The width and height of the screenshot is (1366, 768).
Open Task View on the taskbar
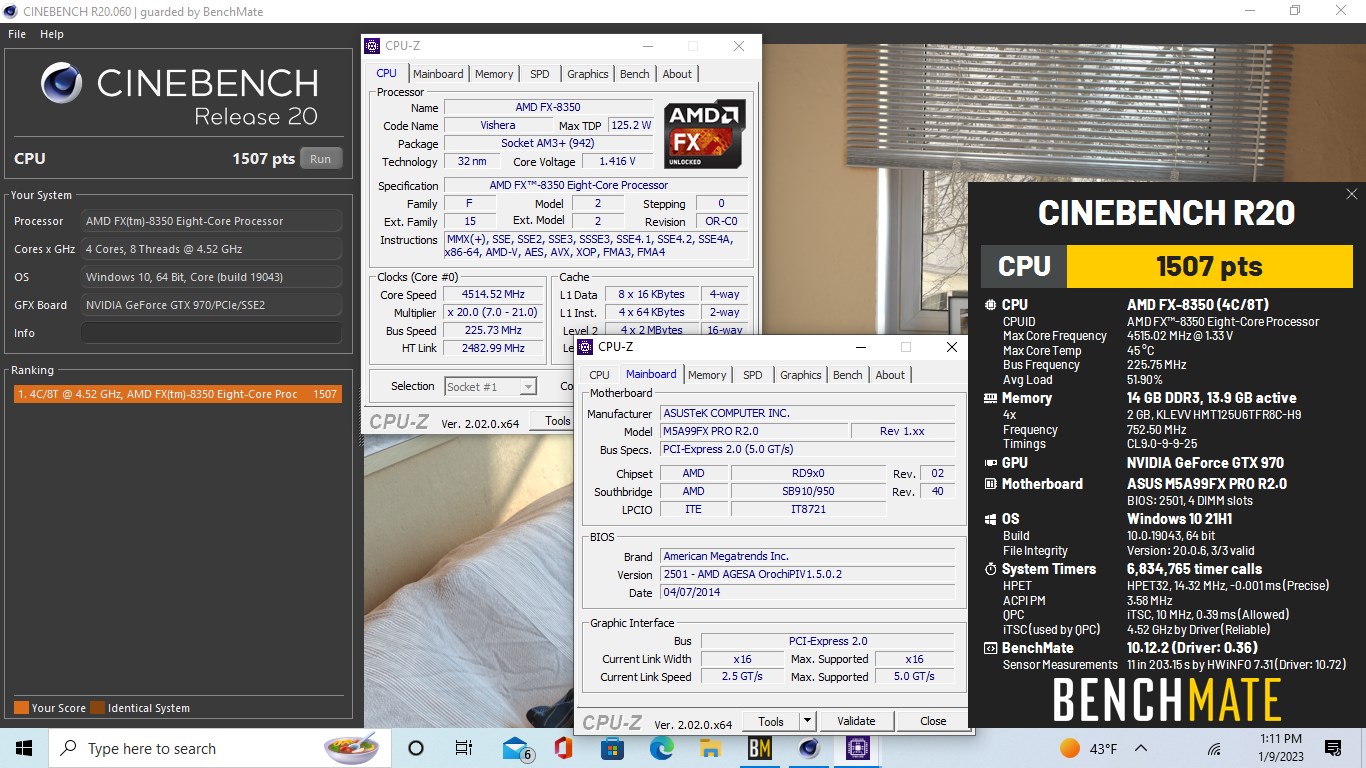coord(463,748)
